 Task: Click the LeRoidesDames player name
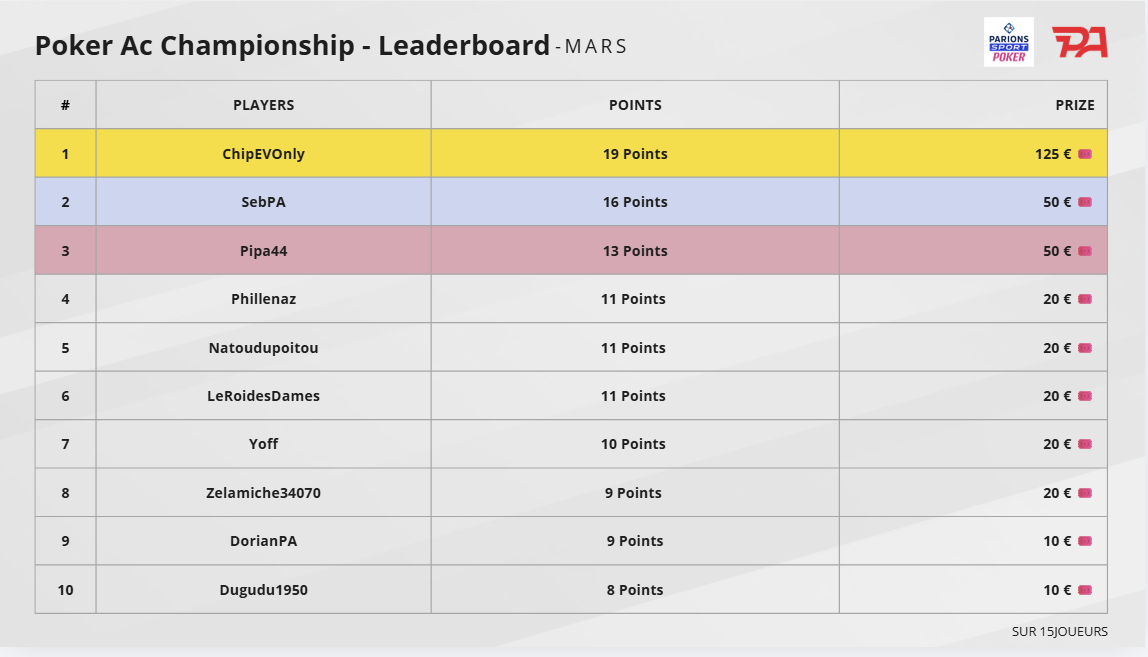pyautogui.click(x=264, y=396)
